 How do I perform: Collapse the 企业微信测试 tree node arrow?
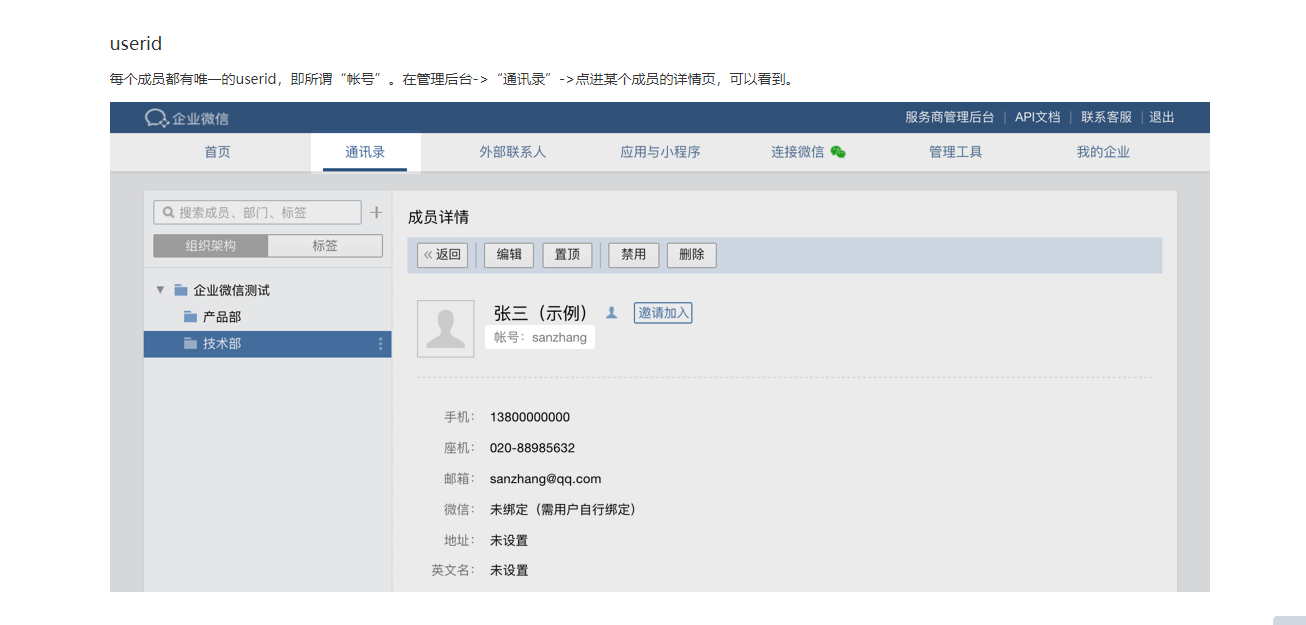[160, 290]
